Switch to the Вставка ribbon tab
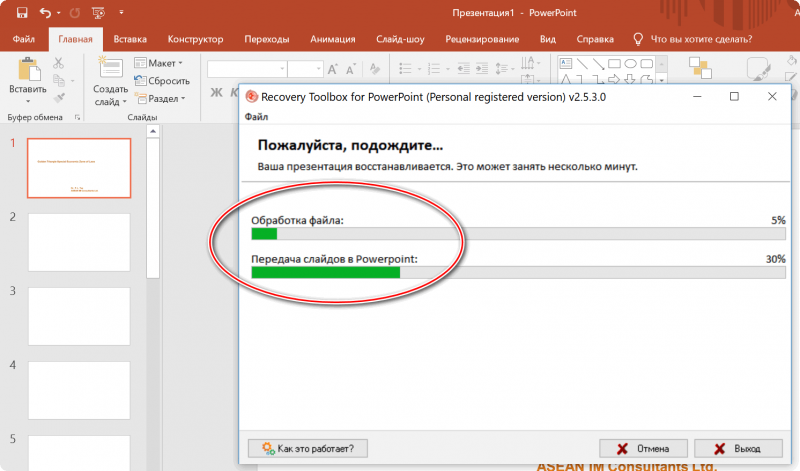This screenshot has height=471, width=800. [x=130, y=39]
